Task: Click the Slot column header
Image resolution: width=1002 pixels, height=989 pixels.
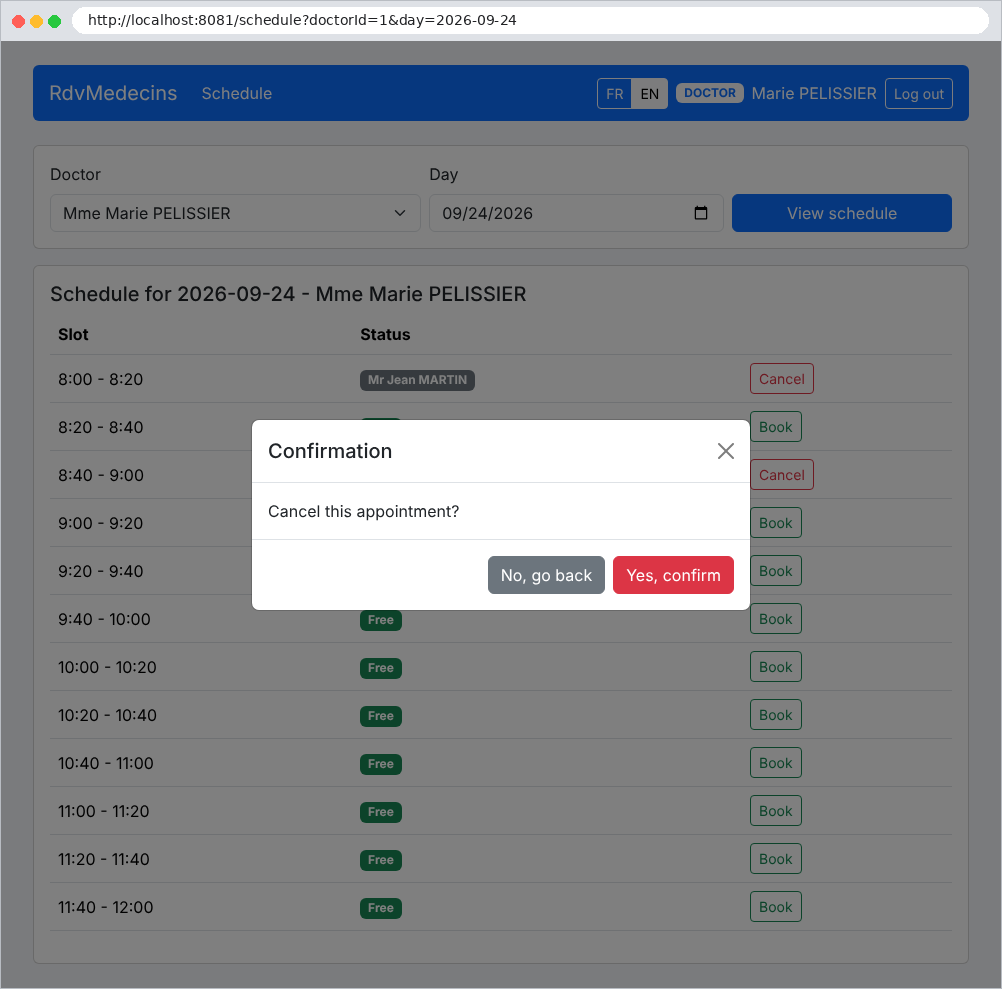Action: (x=73, y=334)
